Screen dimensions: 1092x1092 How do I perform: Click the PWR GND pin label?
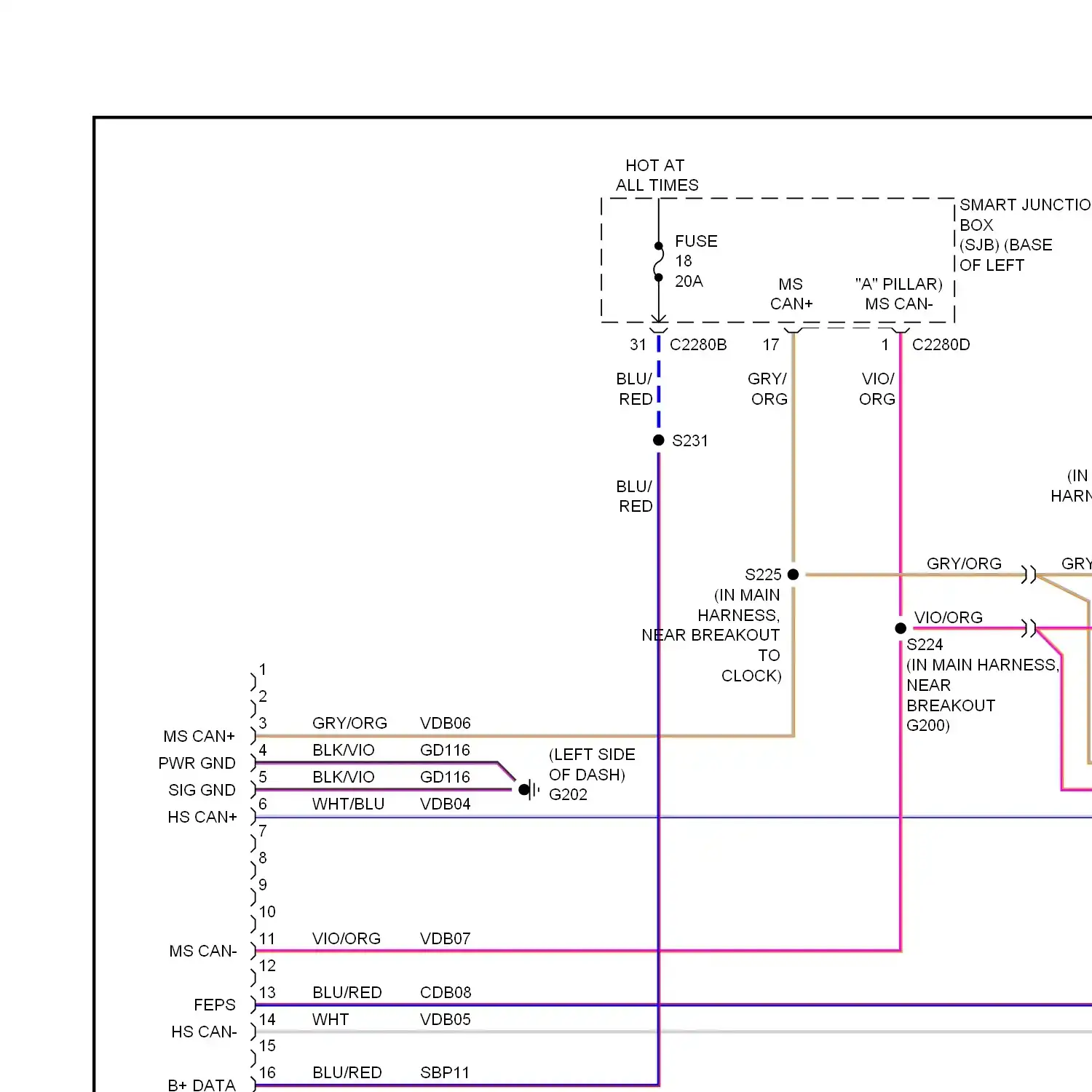[x=197, y=763]
